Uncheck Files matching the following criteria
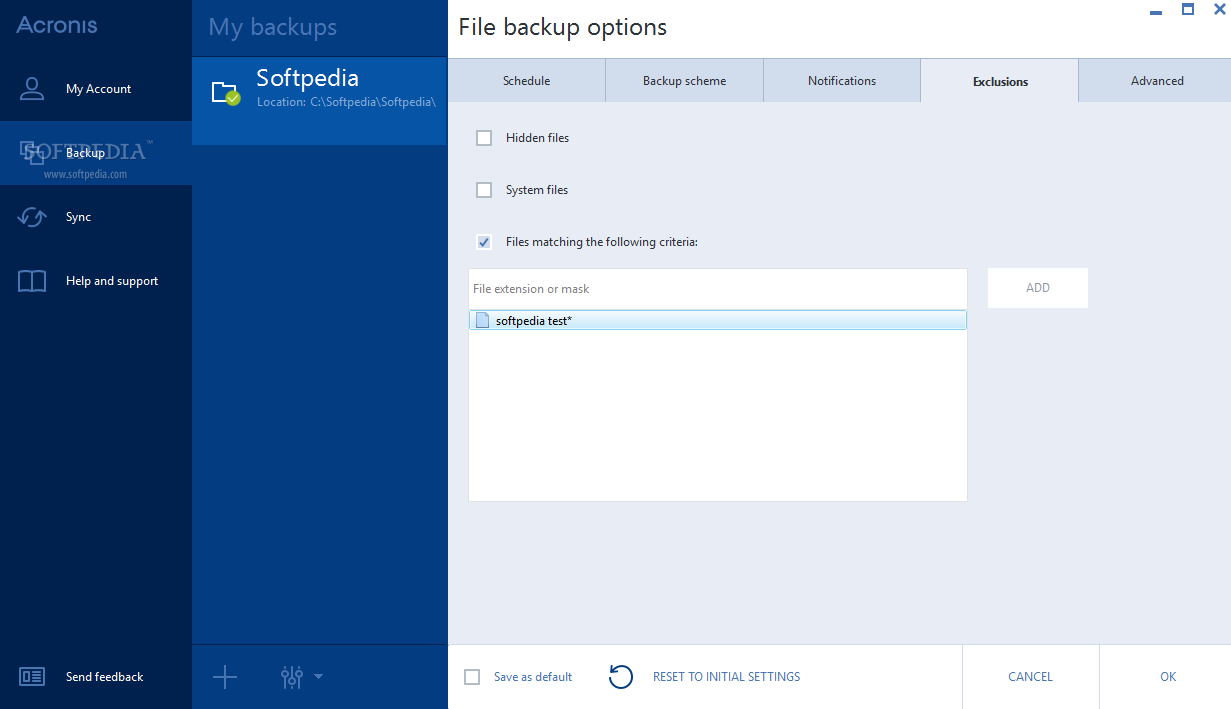Image resolution: width=1231 pixels, height=709 pixels. pos(484,242)
